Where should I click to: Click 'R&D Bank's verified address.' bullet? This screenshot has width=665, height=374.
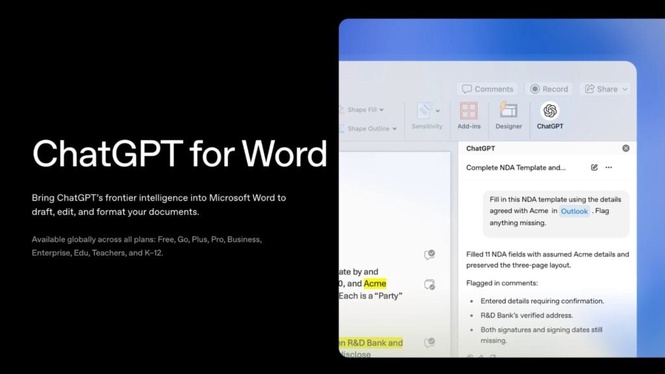(526, 315)
